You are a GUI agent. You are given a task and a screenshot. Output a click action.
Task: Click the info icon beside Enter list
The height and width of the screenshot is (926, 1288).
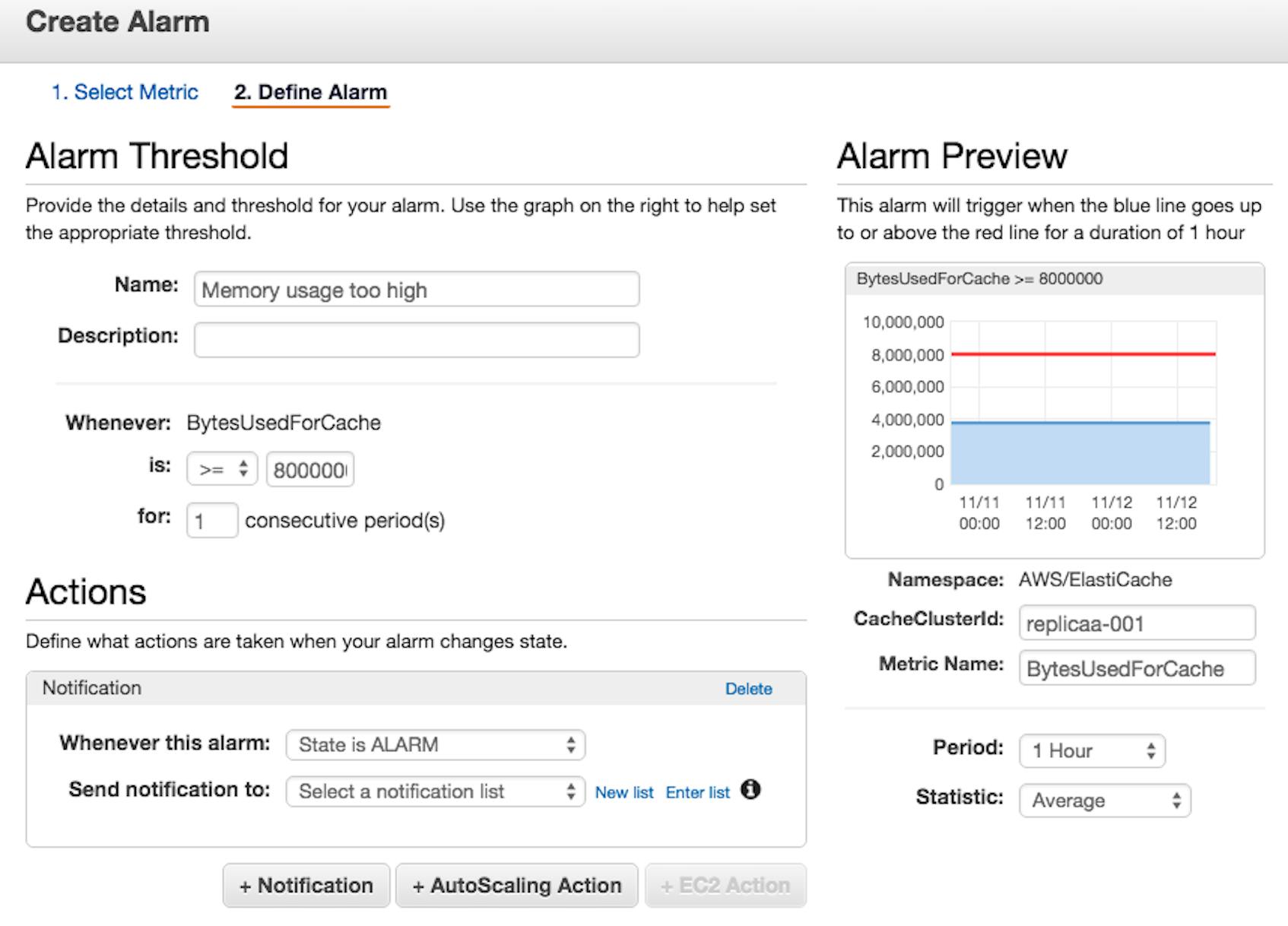pos(751,791)
